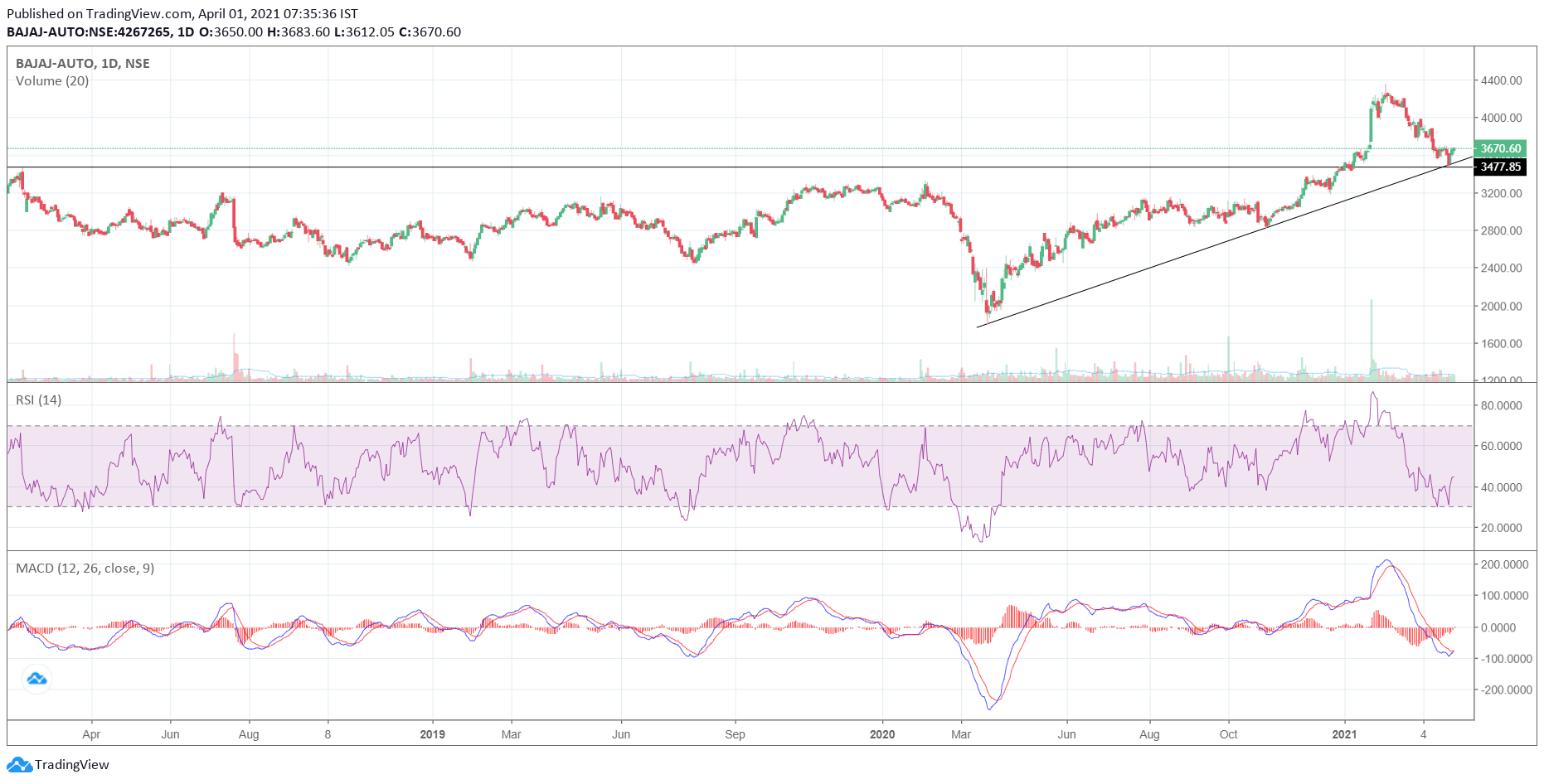Click the 4400.00 price axis label

(x=1502, y=80)
